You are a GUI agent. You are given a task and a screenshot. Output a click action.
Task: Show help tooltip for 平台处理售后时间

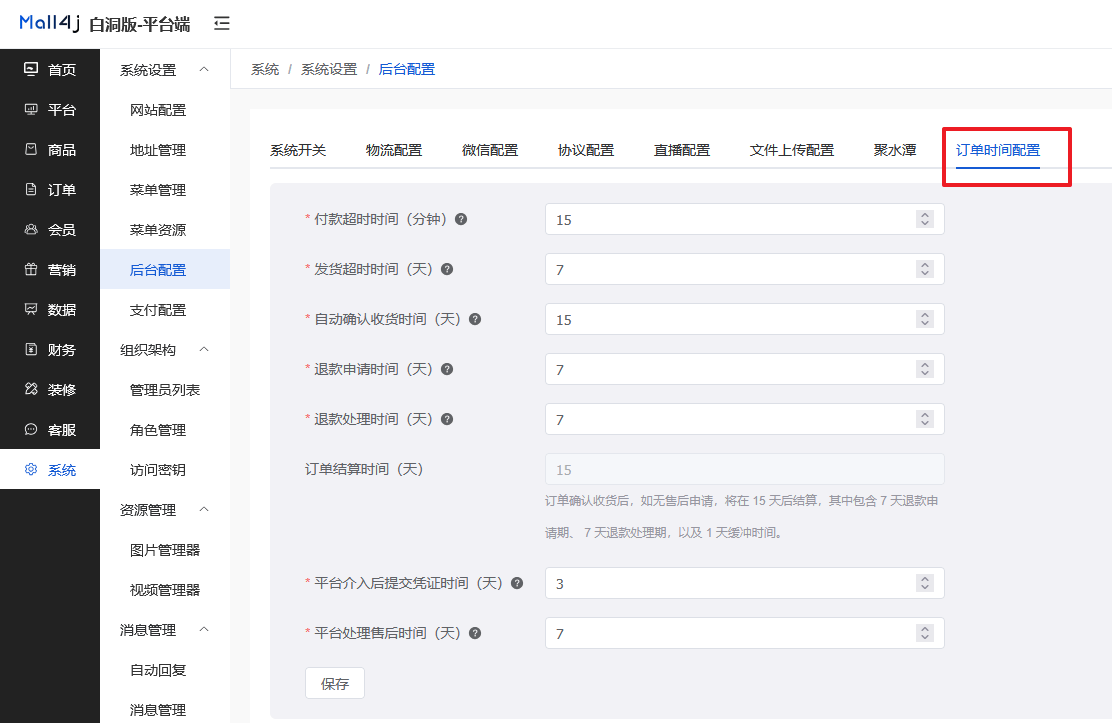tap(475, 633)
